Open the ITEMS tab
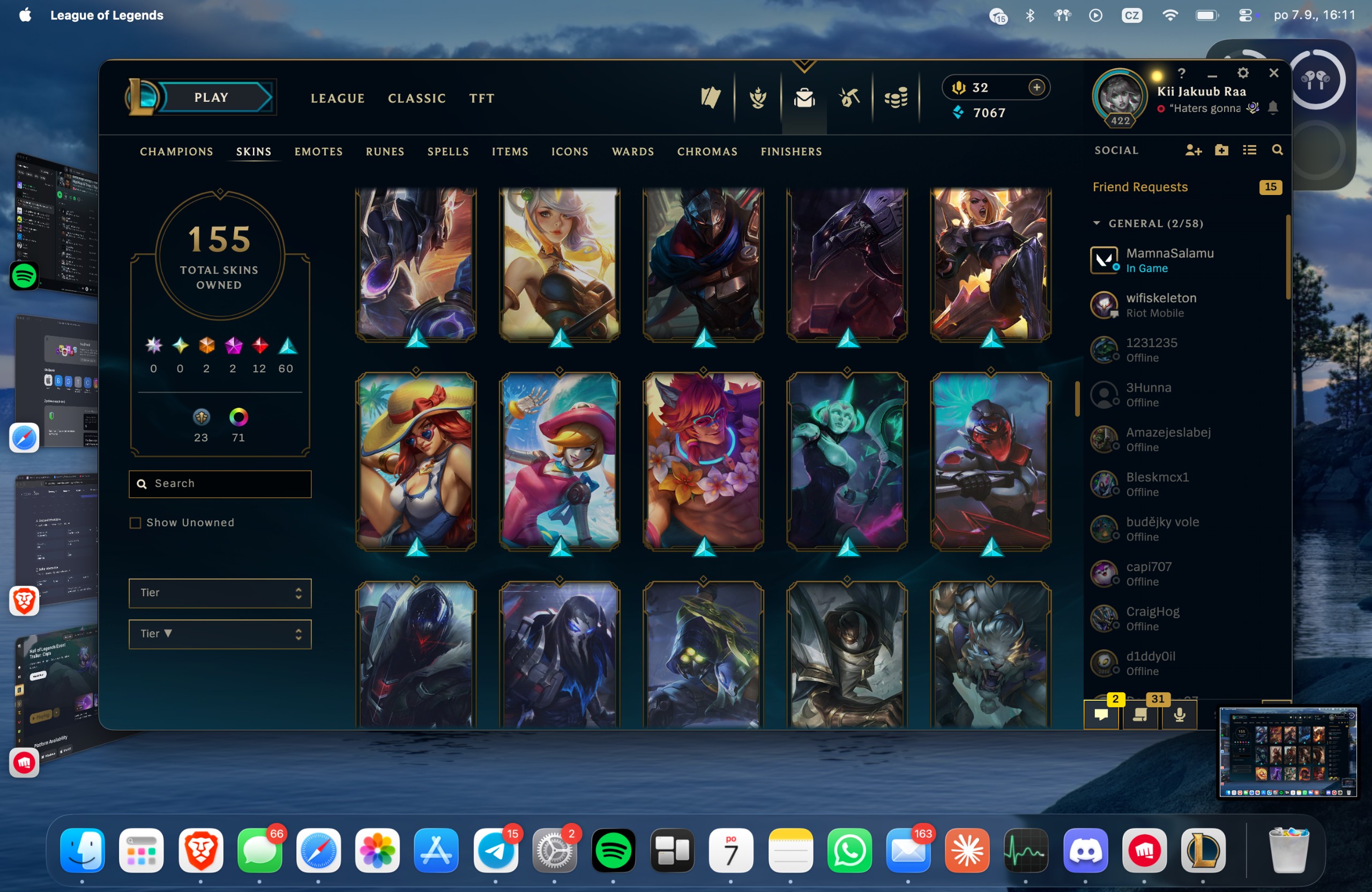The height and width of the screenshot is (892, 1372). pyautogui.click(x=510, y=152)
